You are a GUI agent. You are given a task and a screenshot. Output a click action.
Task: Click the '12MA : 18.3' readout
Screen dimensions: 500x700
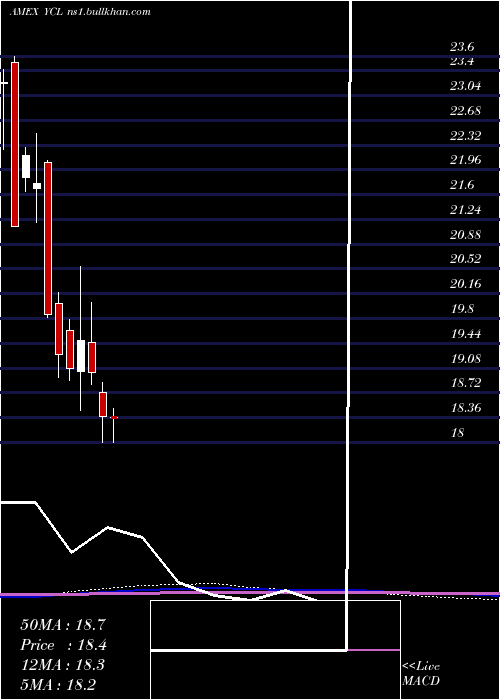click(62, 665)
